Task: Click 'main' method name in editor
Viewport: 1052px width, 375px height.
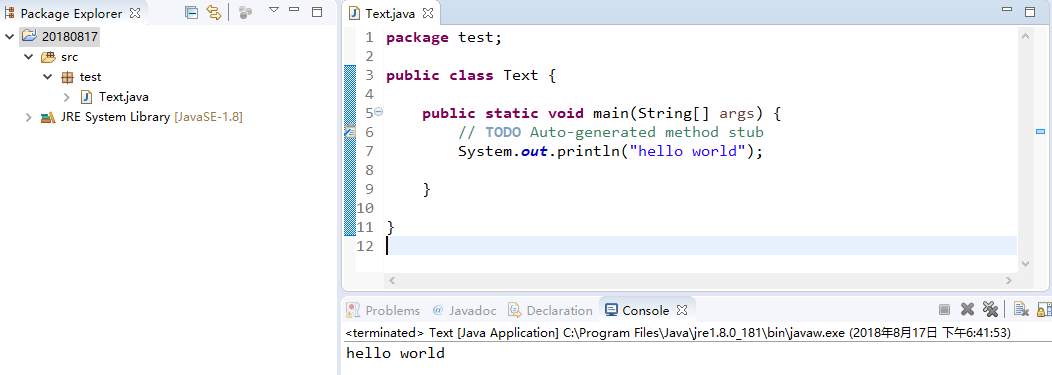Action: (x=611, y=113)
